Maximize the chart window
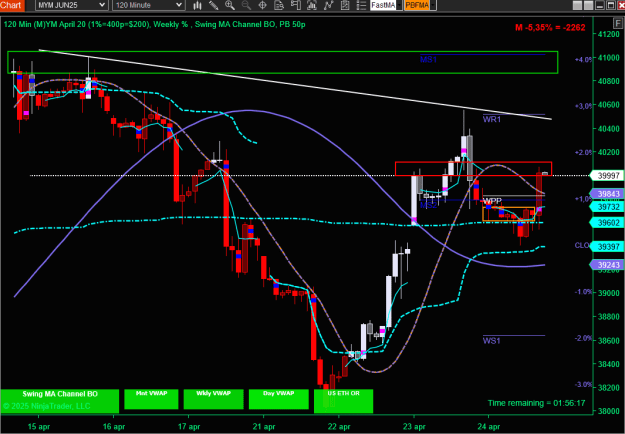The height and width of the screenshot is (434, 625). (x=611, y=5)
